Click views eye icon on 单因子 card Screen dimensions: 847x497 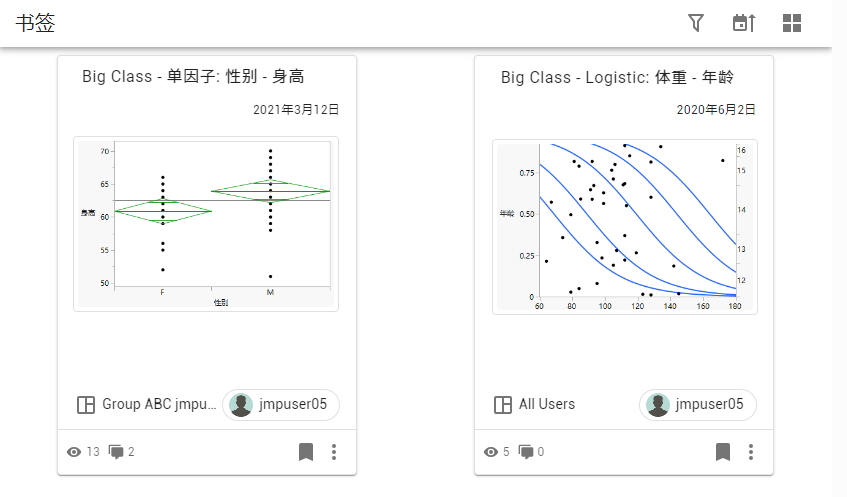[73, 452]
